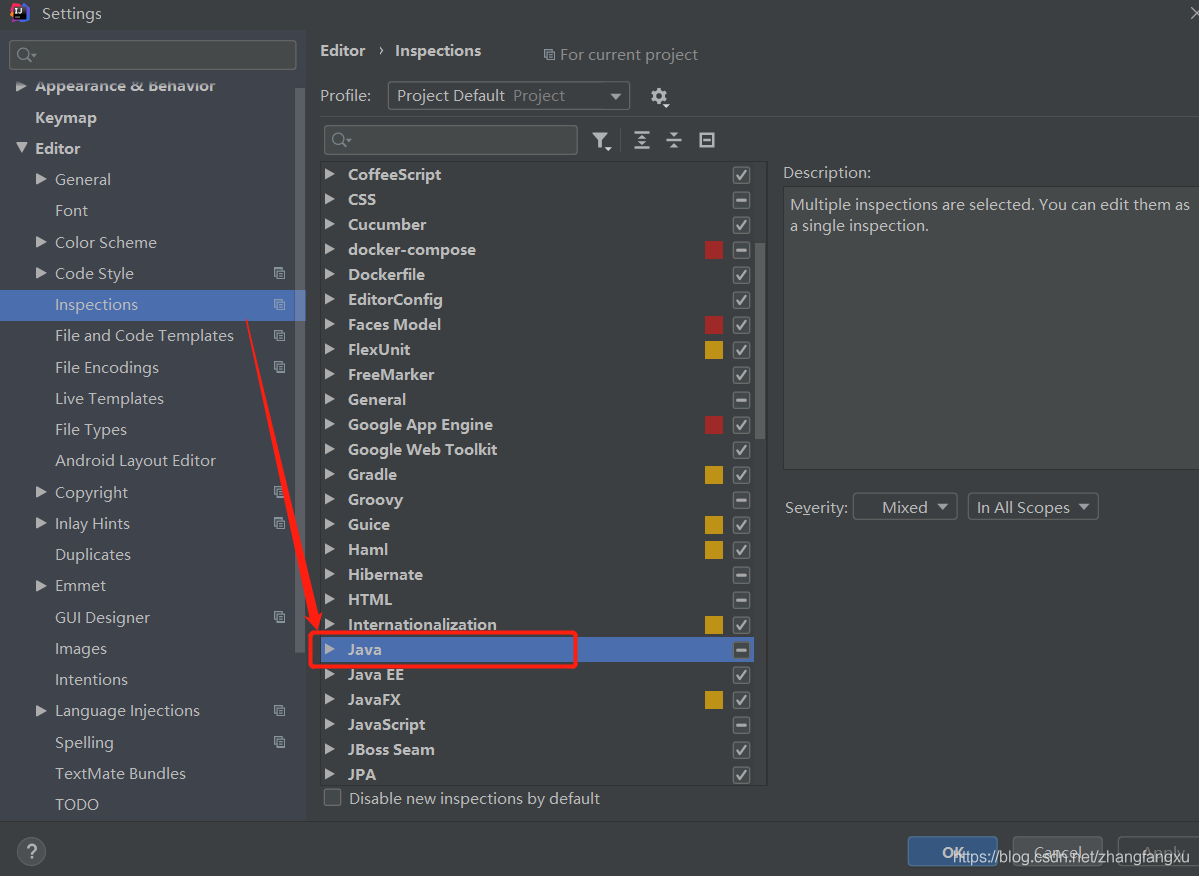This screenshot has height=876, width=1199.
Task: Collapse all inspection groups icon
Action: click(674, 140)
